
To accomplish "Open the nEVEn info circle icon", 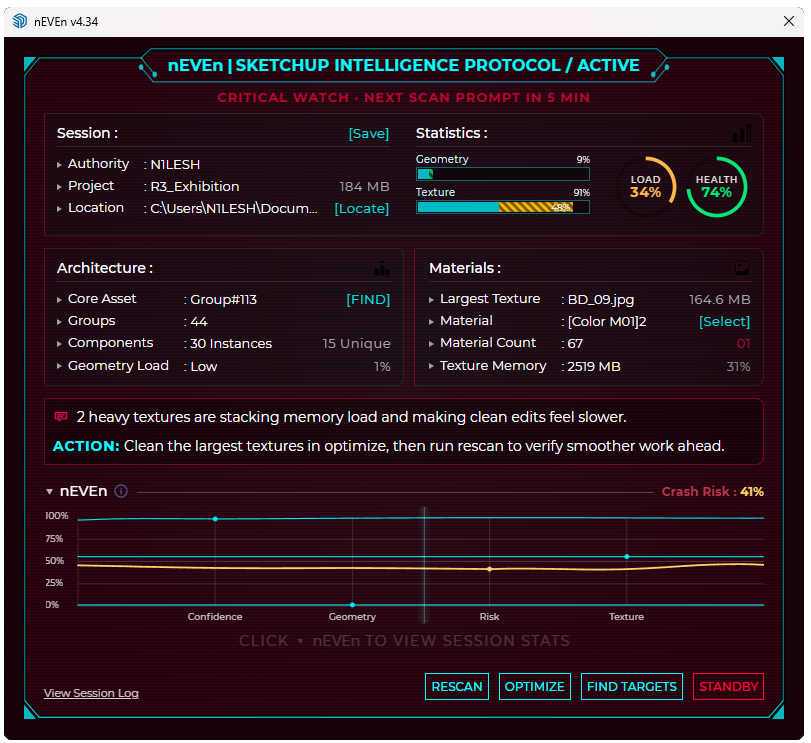I will click(x=121, y=491).
